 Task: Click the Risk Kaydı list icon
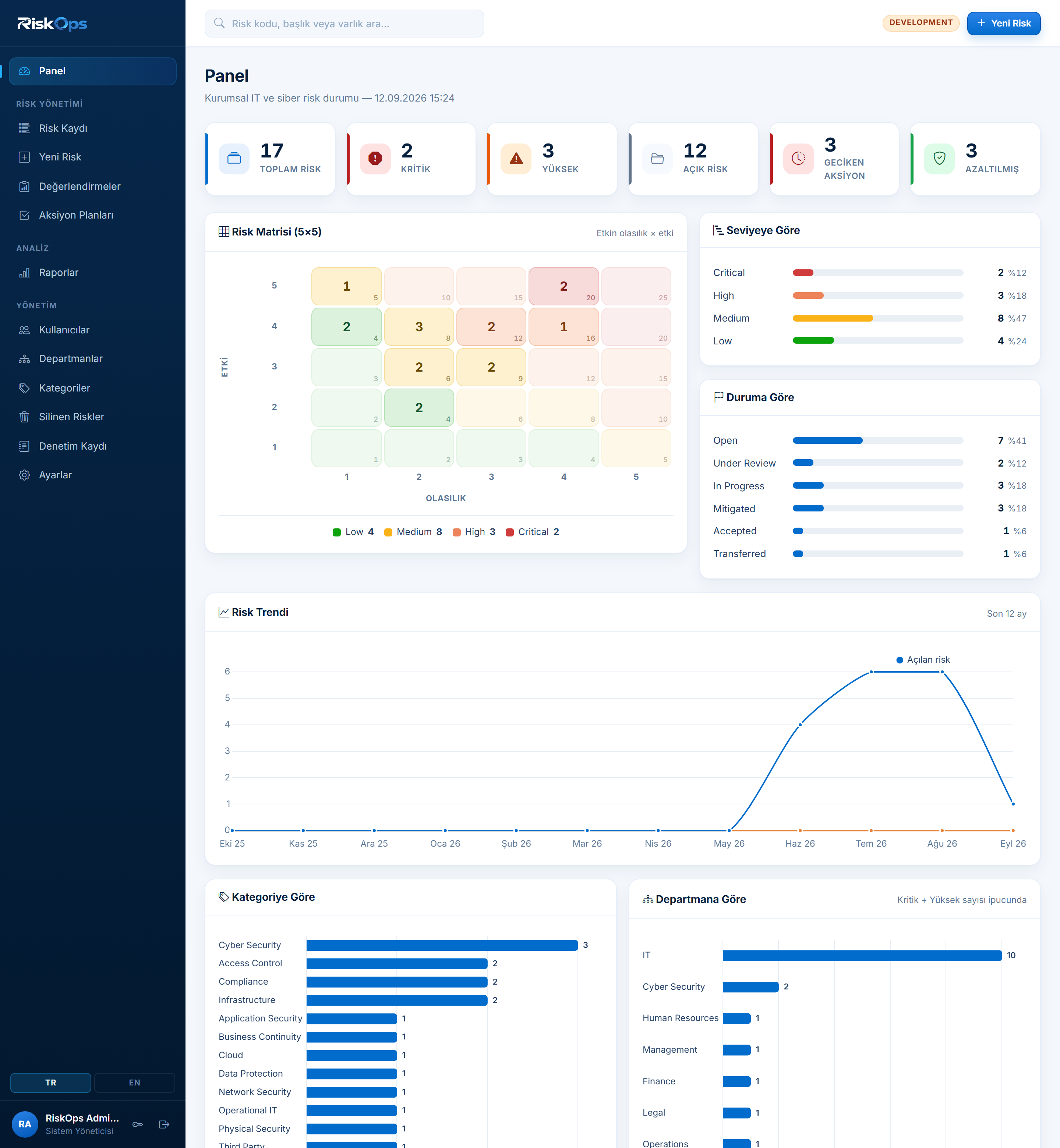pos(24,128)
